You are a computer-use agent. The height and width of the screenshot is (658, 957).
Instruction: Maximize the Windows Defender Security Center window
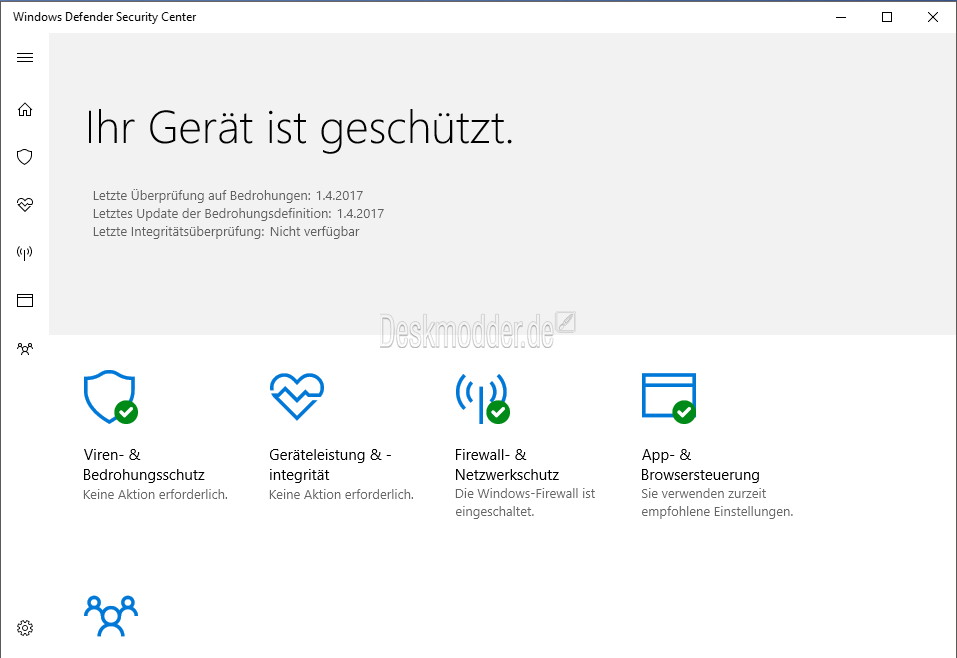coord(887,17)
